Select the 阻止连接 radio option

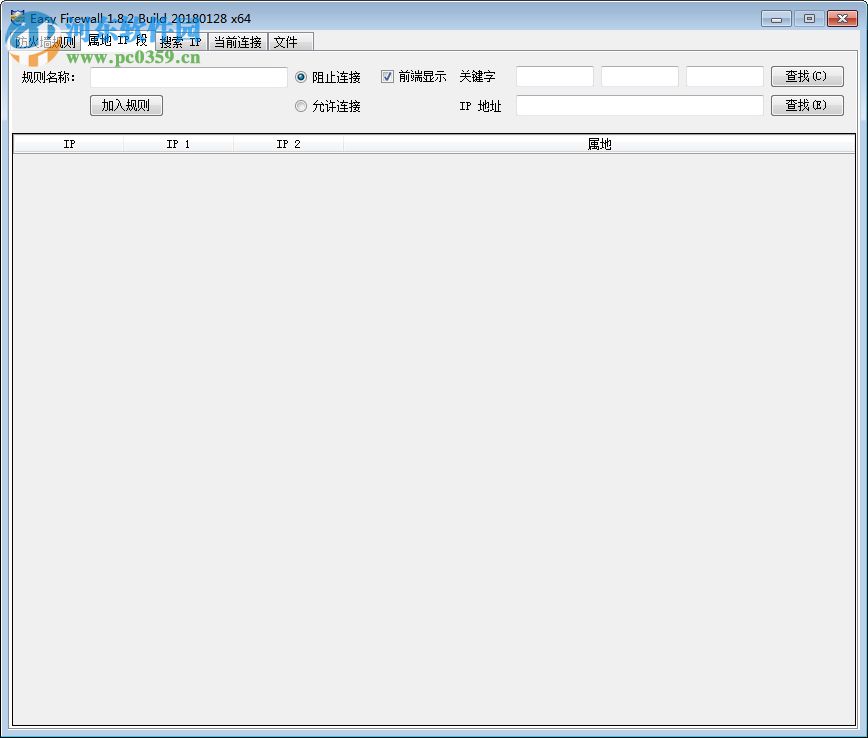click(x=301, y=77)
